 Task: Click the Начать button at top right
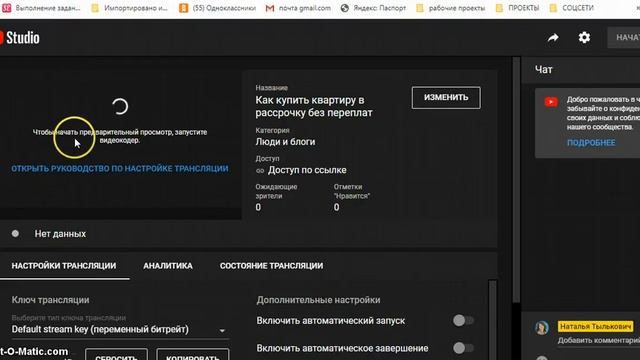624,38
